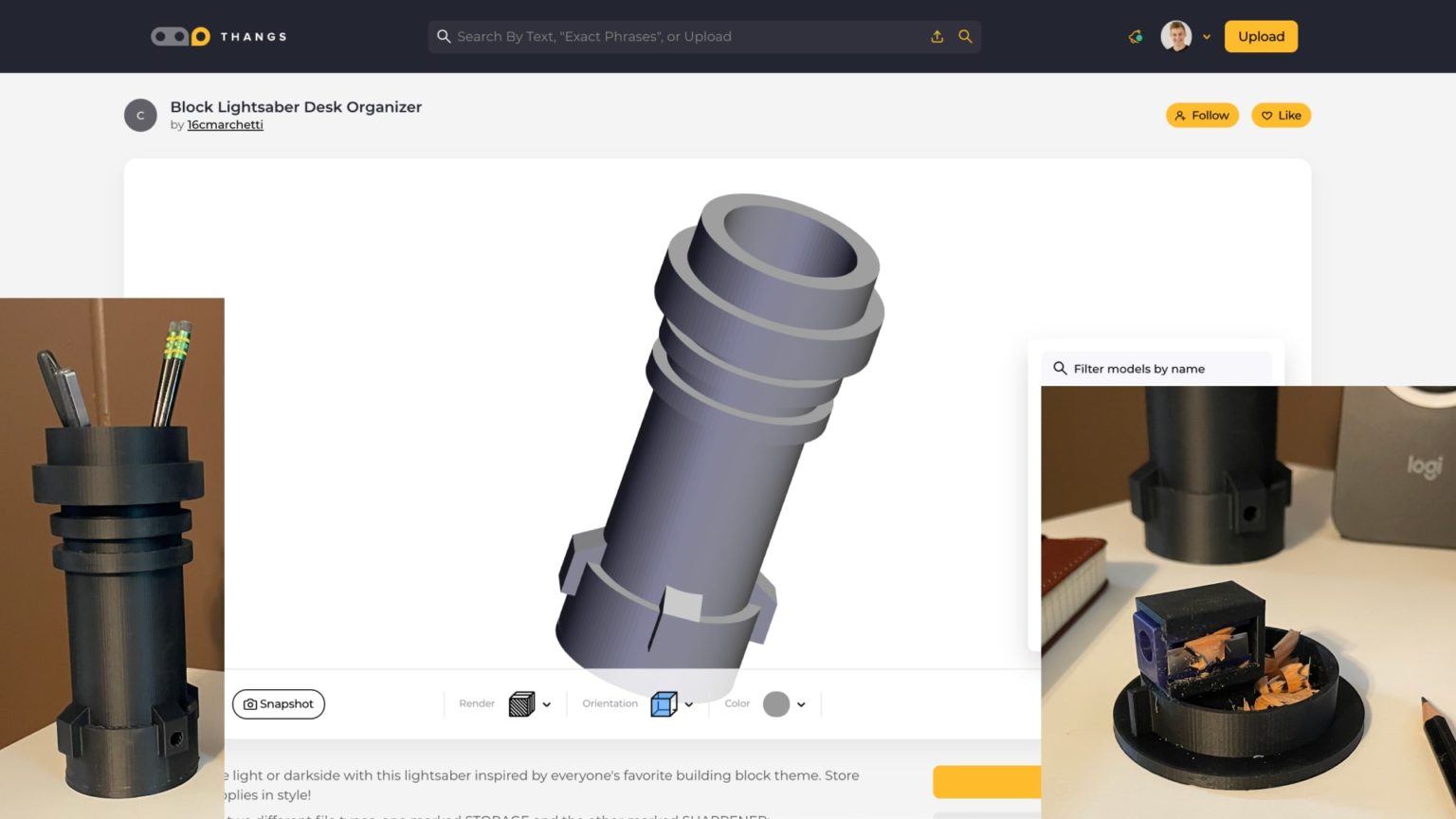Click the Snapshot button

click(x=279, y=704)
